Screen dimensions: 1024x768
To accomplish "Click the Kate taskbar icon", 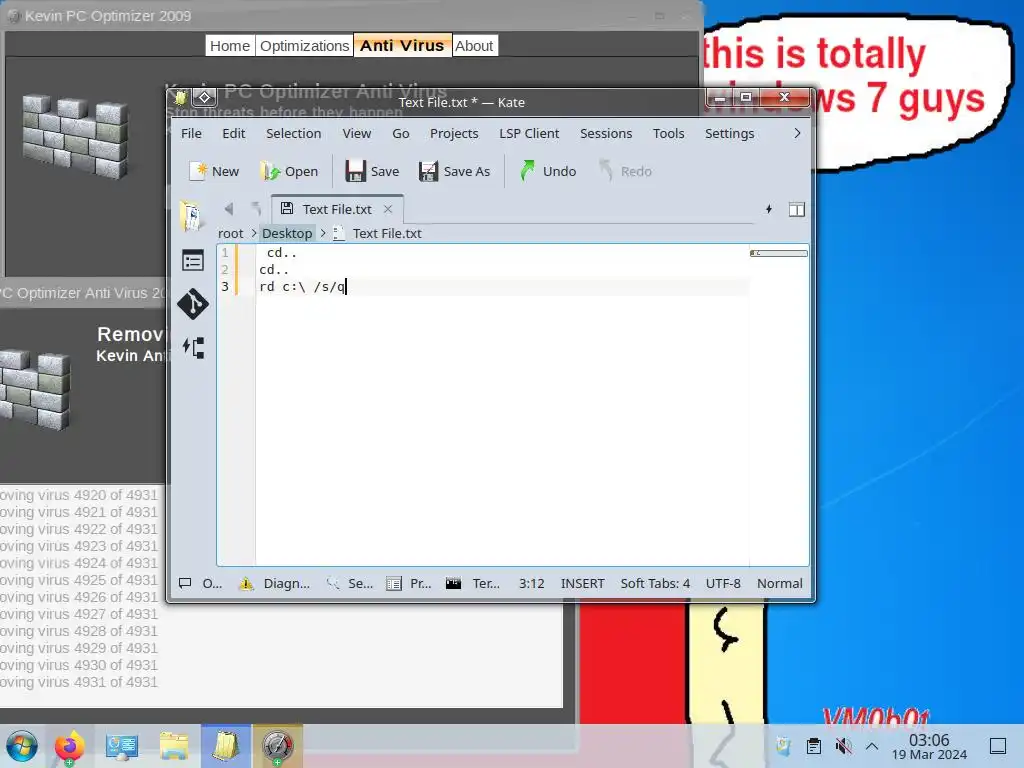I will [x=226, y=746].
